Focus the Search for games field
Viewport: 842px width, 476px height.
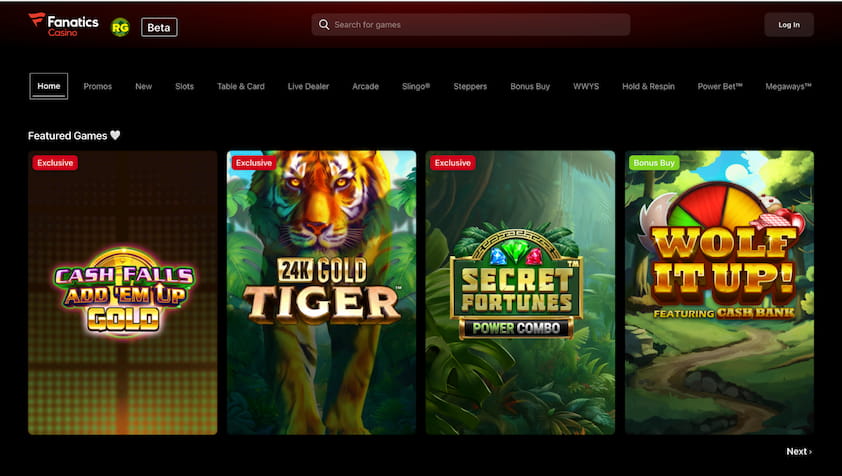pos(470,25)
